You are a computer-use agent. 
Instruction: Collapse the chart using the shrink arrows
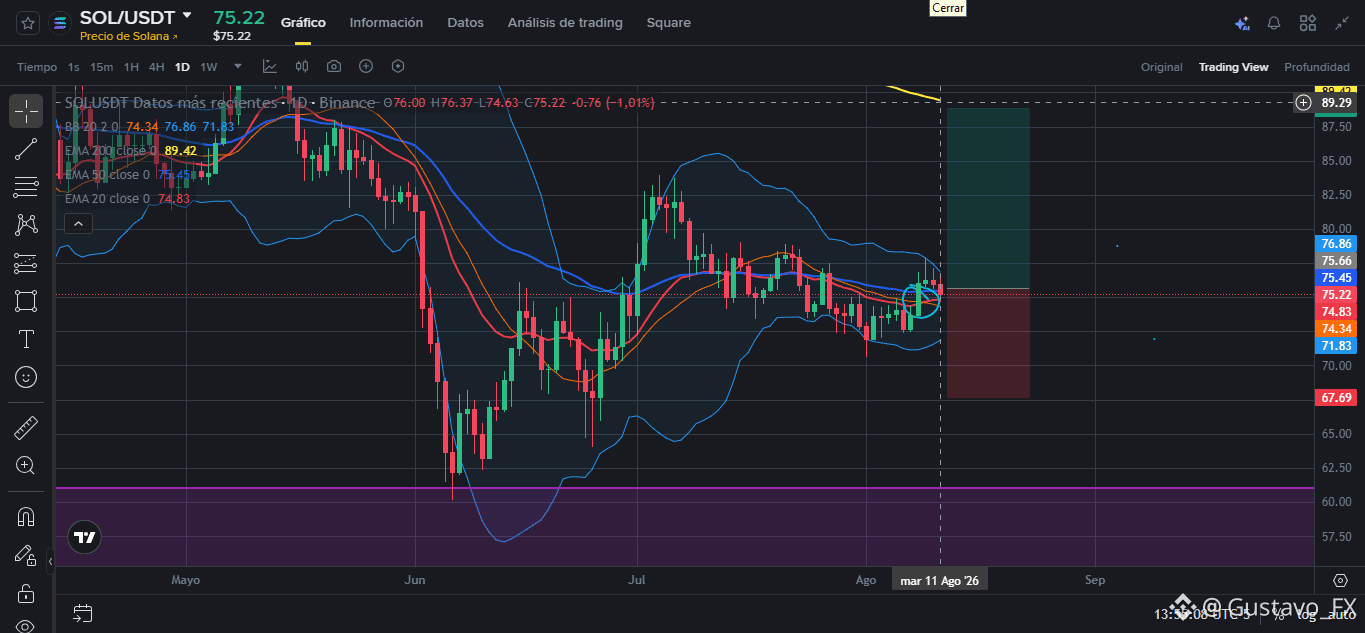point(1342,23)
